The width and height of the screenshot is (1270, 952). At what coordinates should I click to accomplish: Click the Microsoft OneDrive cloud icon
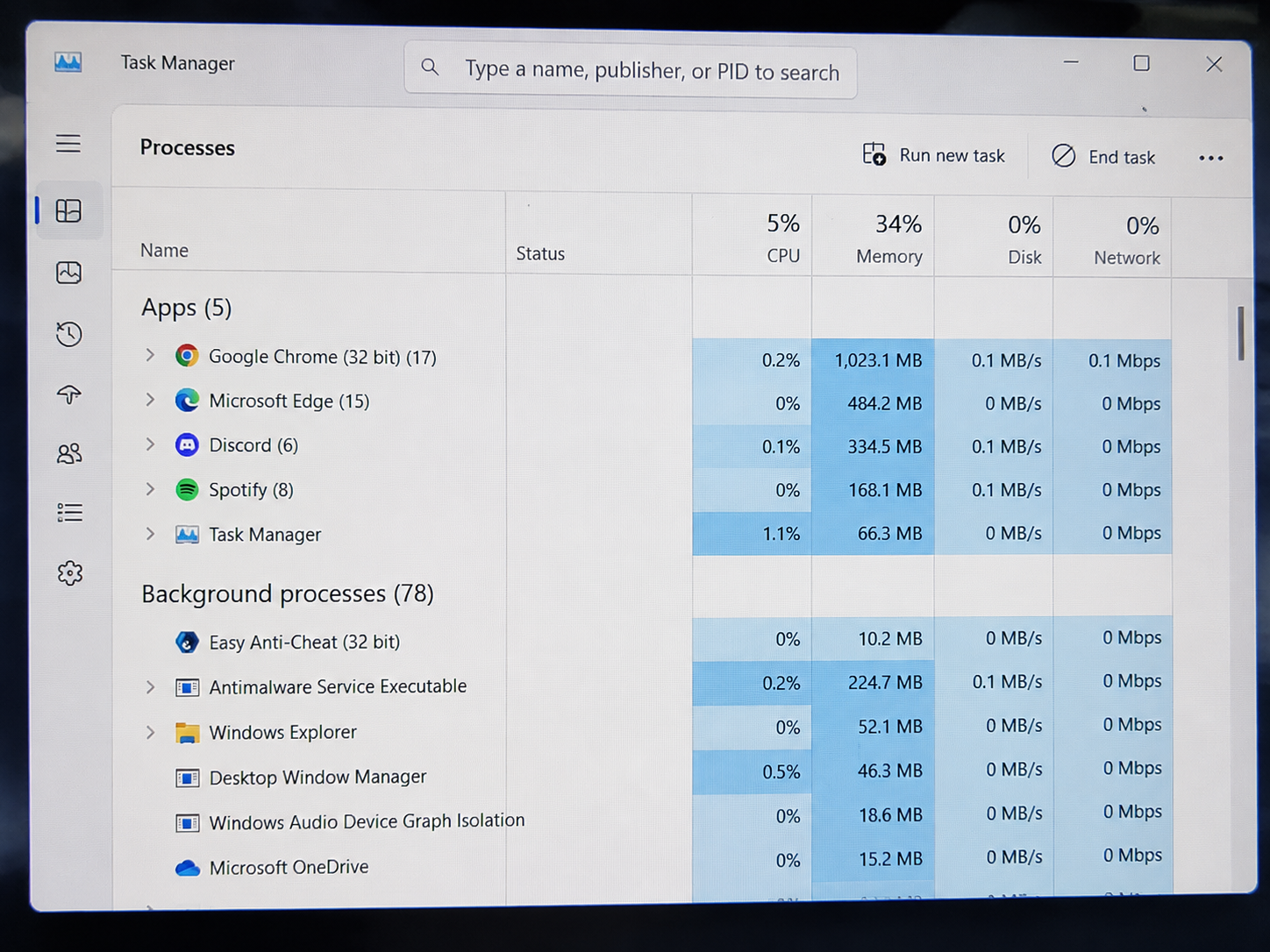click(x=187, y=868)
